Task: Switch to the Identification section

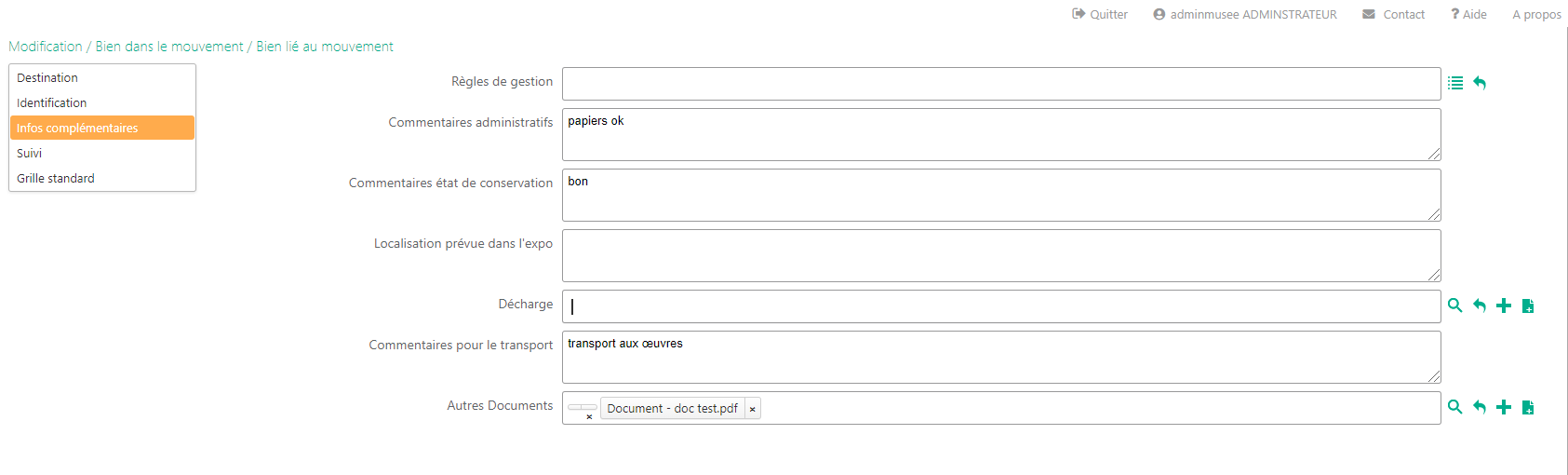Action: [52, 103]
